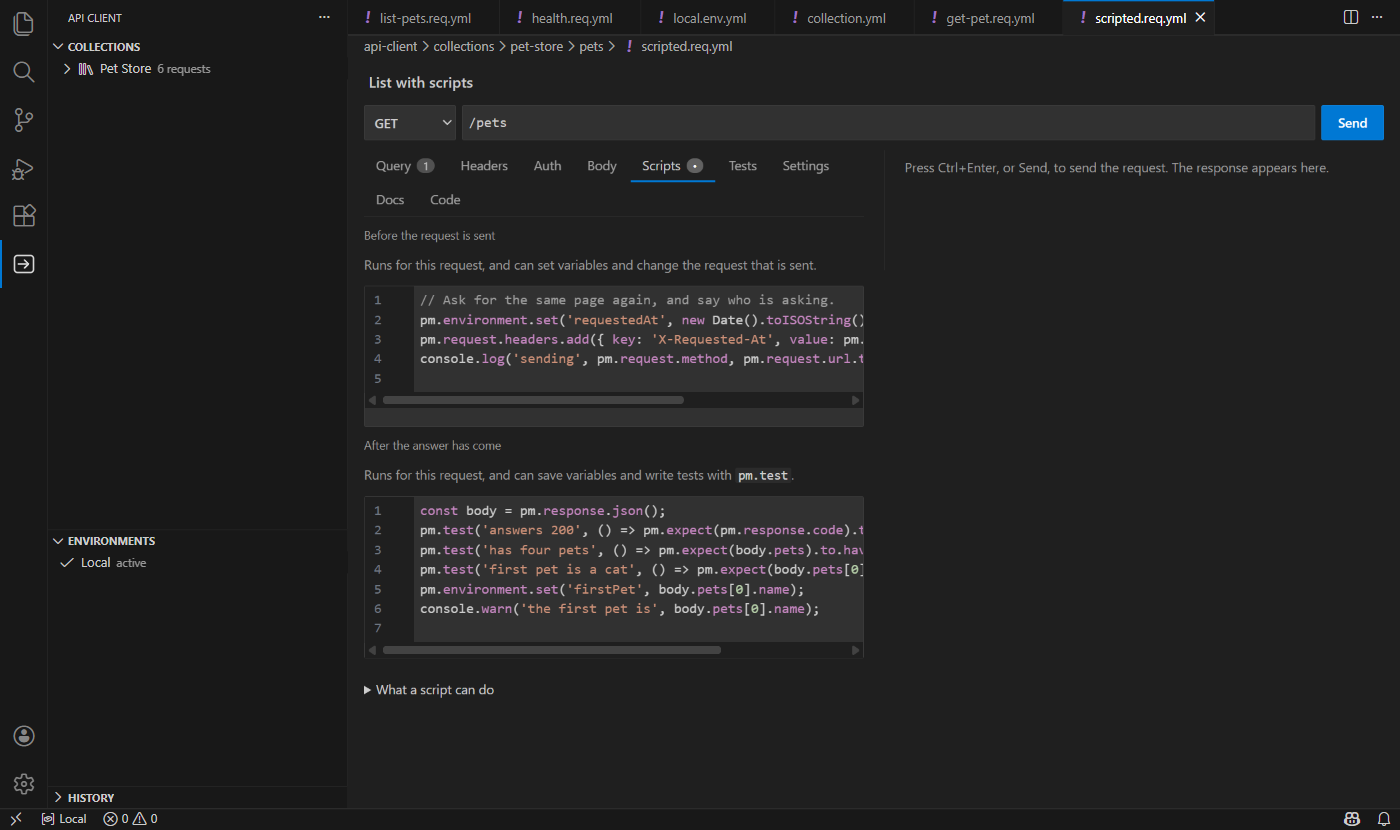
Task: Open the Copilot status icon
Action: [1352, 819]
